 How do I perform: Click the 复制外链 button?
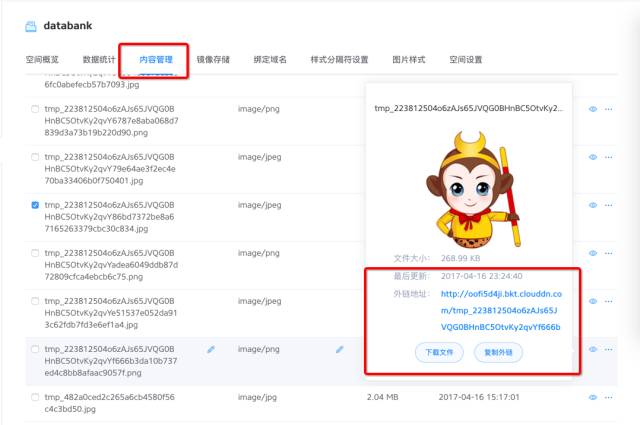[498, 352]
